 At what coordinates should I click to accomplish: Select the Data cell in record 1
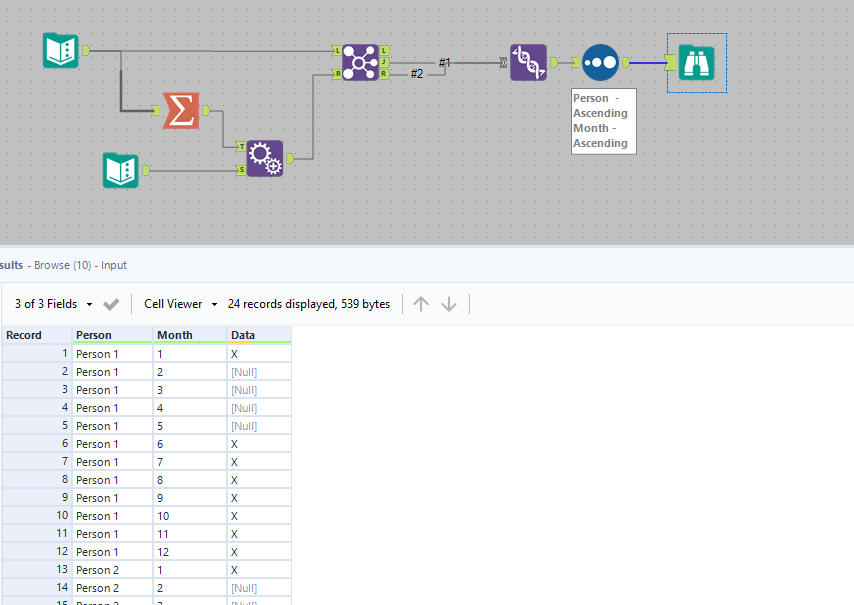coord(258,354)
